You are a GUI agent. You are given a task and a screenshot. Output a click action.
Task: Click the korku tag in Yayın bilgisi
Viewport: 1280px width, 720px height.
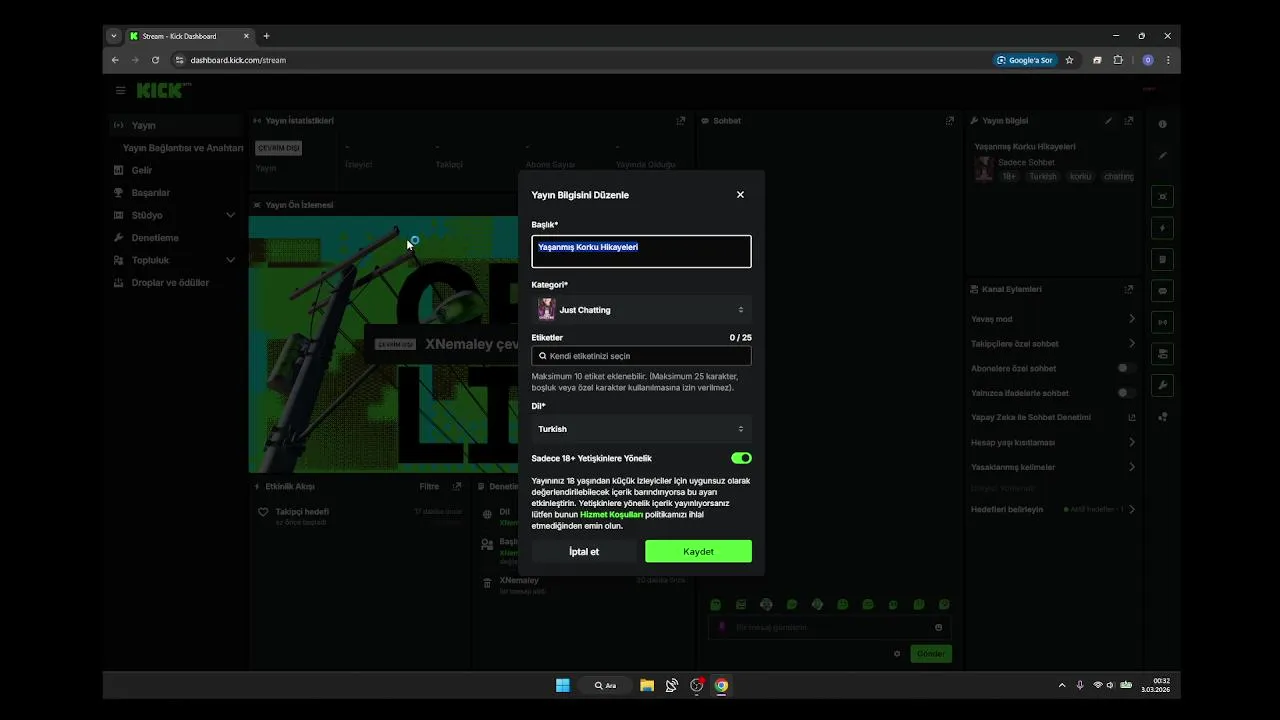click(x=1080, y=177)
